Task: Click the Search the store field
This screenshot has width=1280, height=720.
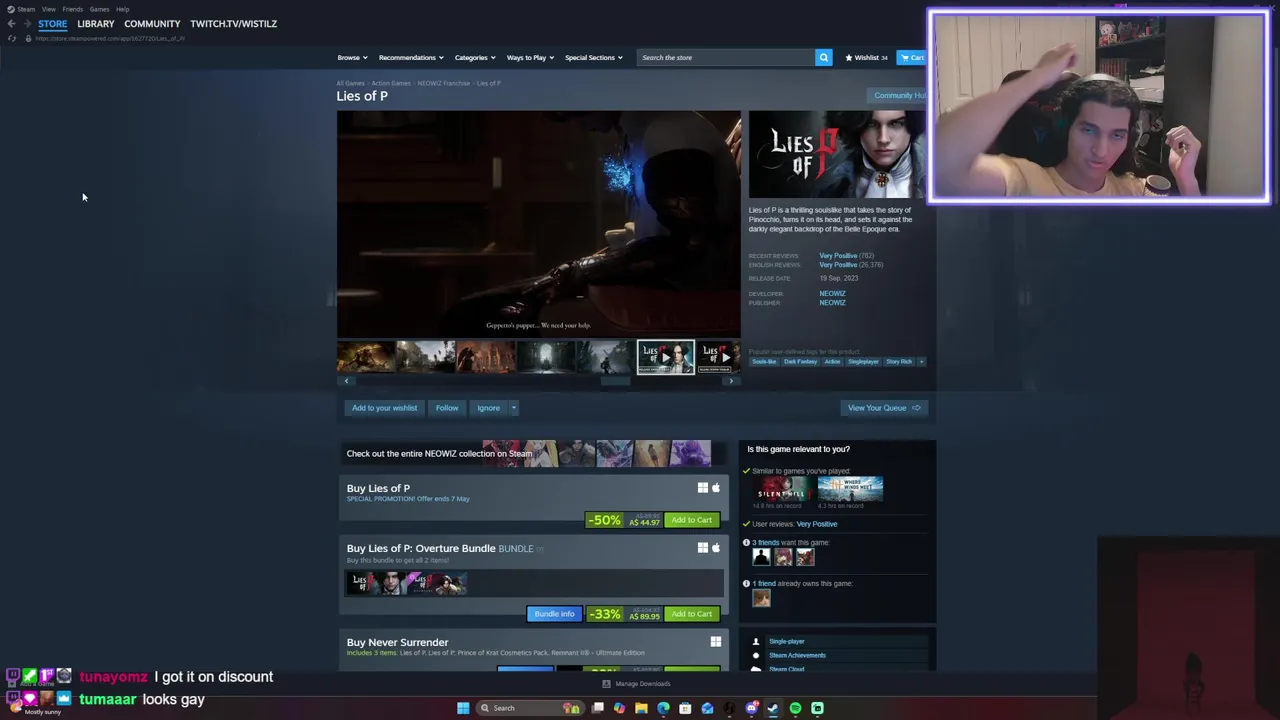Action: click(x=726, y=57)
